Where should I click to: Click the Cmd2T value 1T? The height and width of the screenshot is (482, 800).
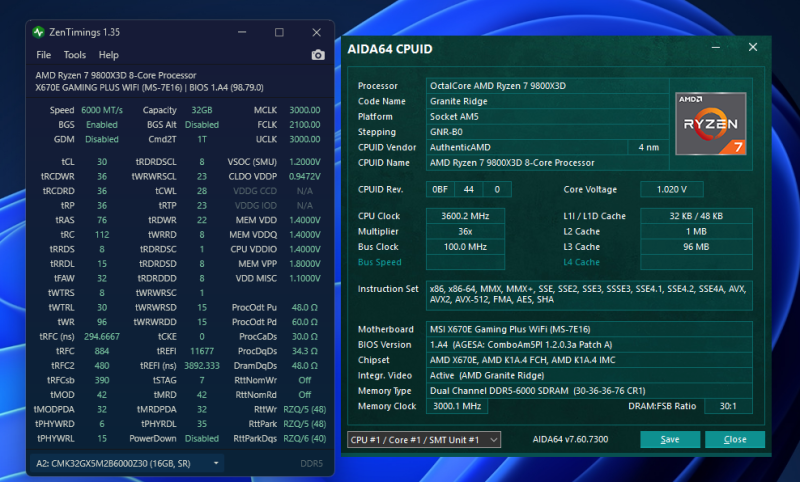click(x=202, y=139)
